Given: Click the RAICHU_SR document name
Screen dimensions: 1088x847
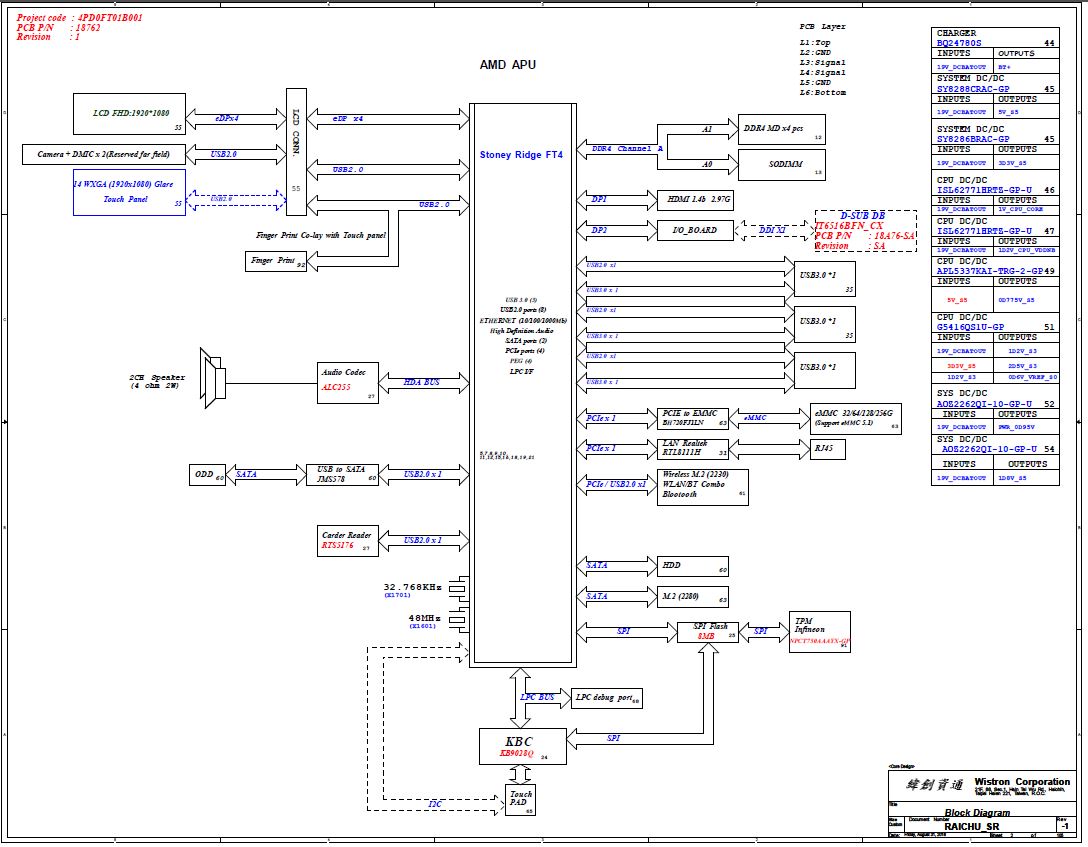Looking at the screenshot, I should [971, 826].
